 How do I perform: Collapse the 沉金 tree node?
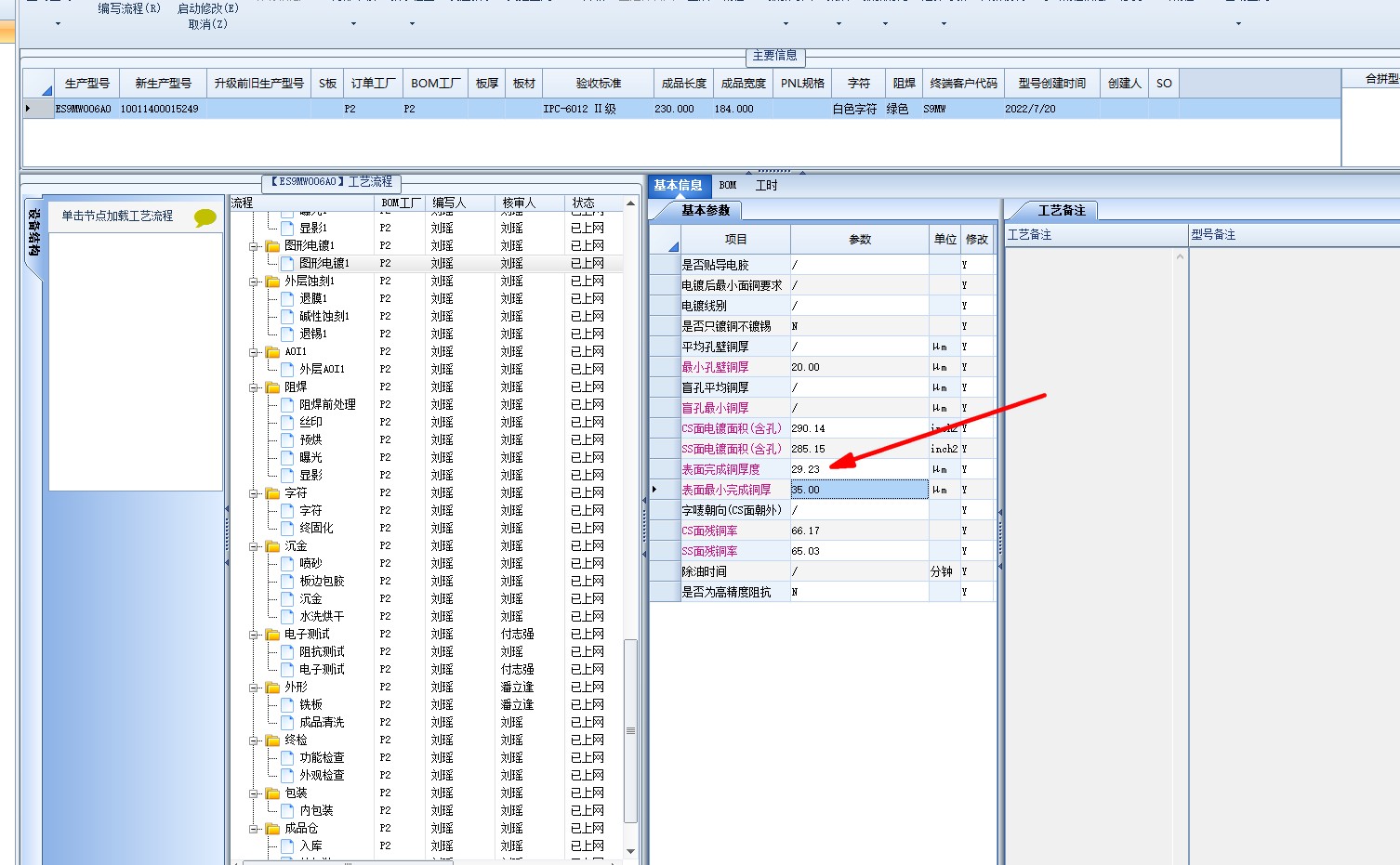click(x=254, y=546)
